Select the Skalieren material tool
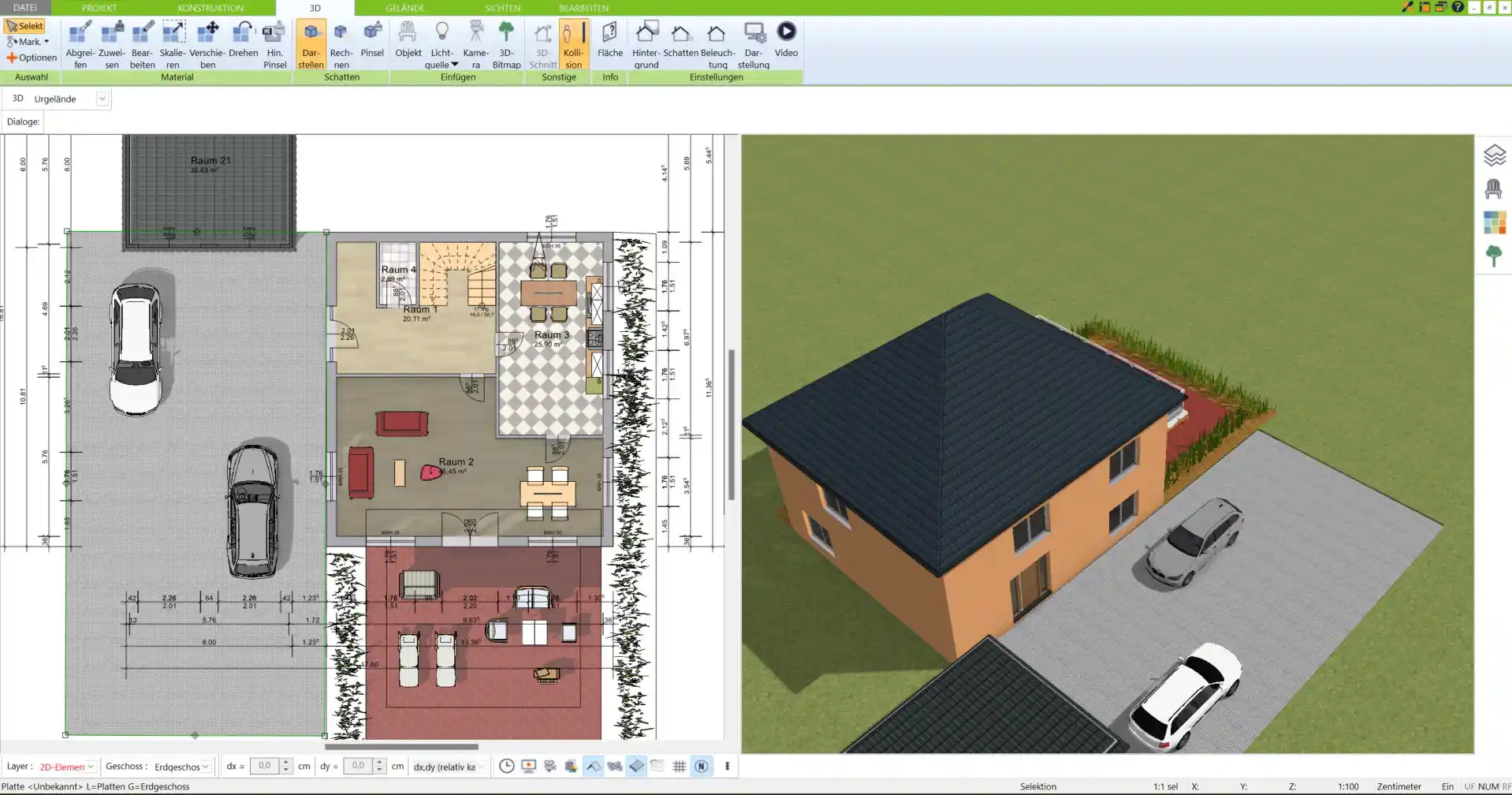Screen dimensions: 1512x795 [173, 45]
